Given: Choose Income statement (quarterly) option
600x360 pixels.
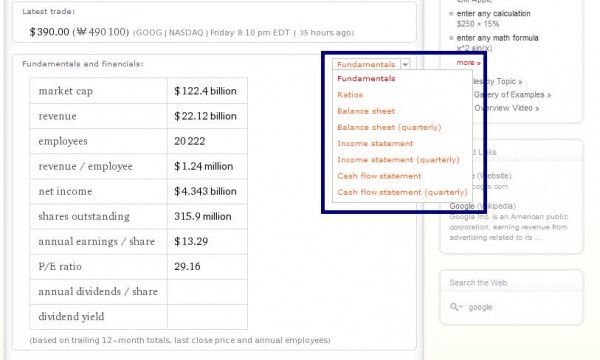Looking at the screenshot, I should pyautogui.click(x=398, y=160).
